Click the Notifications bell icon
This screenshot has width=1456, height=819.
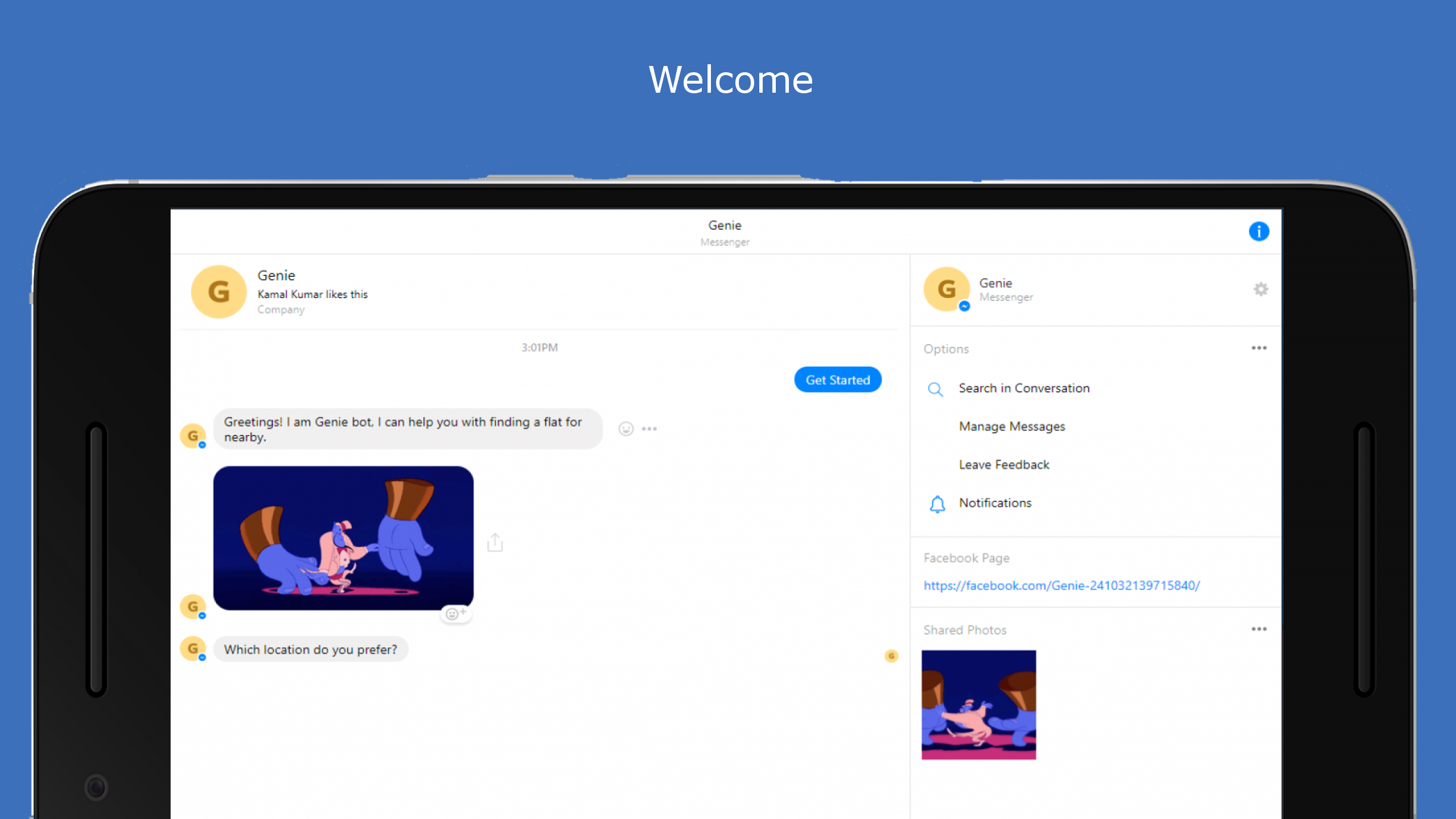click(x=937, y=504)
